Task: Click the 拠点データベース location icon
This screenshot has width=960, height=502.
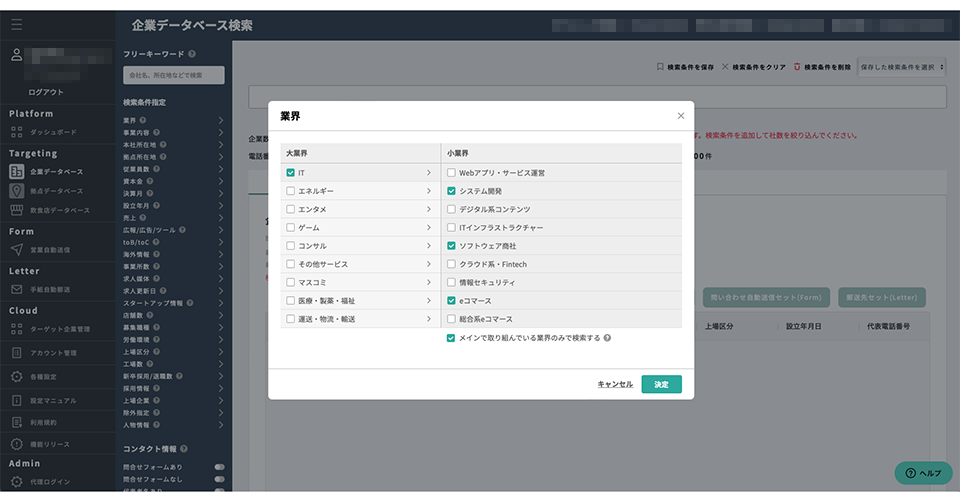Action: click(17, 190)
